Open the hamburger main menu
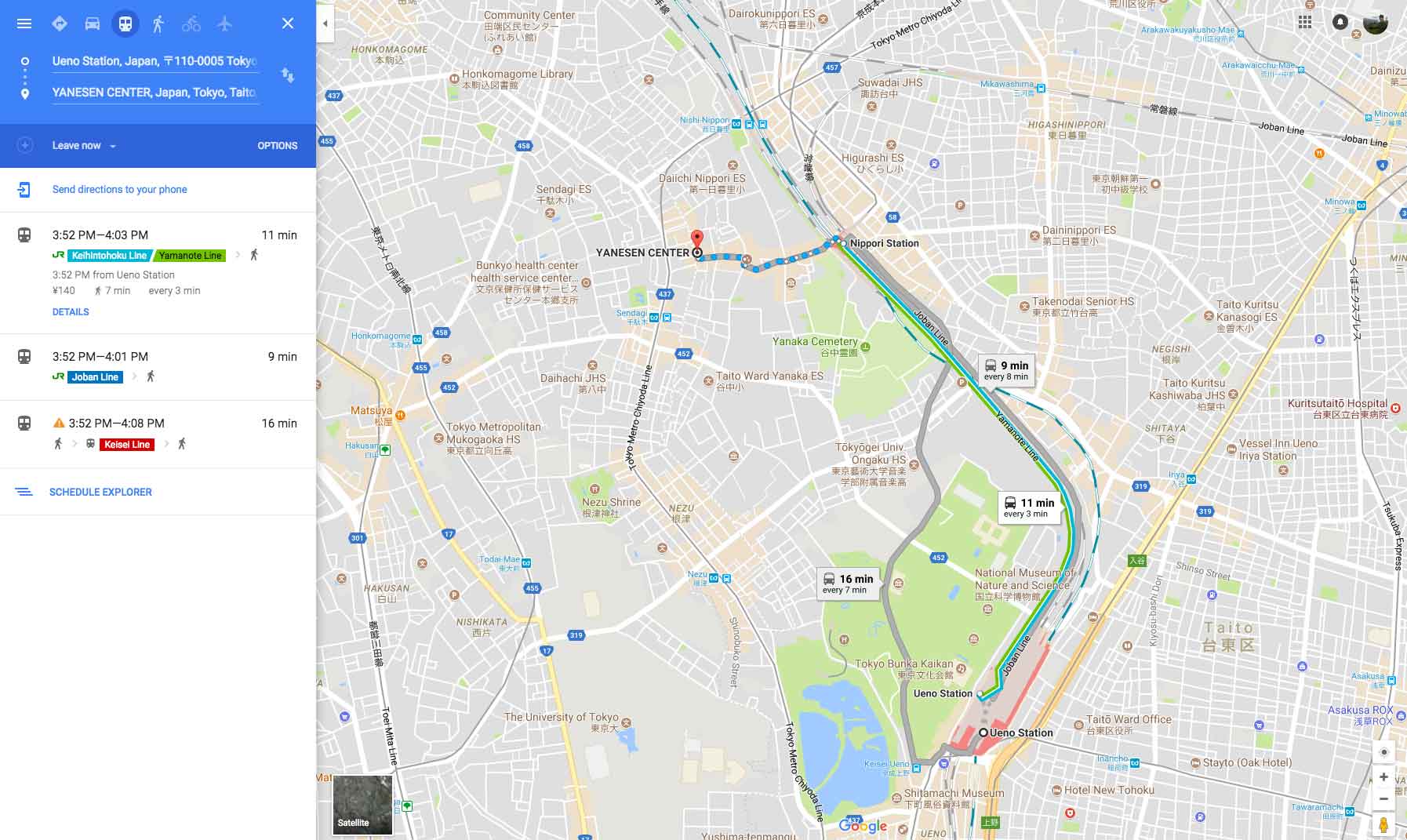 click(x=24, y=24)
